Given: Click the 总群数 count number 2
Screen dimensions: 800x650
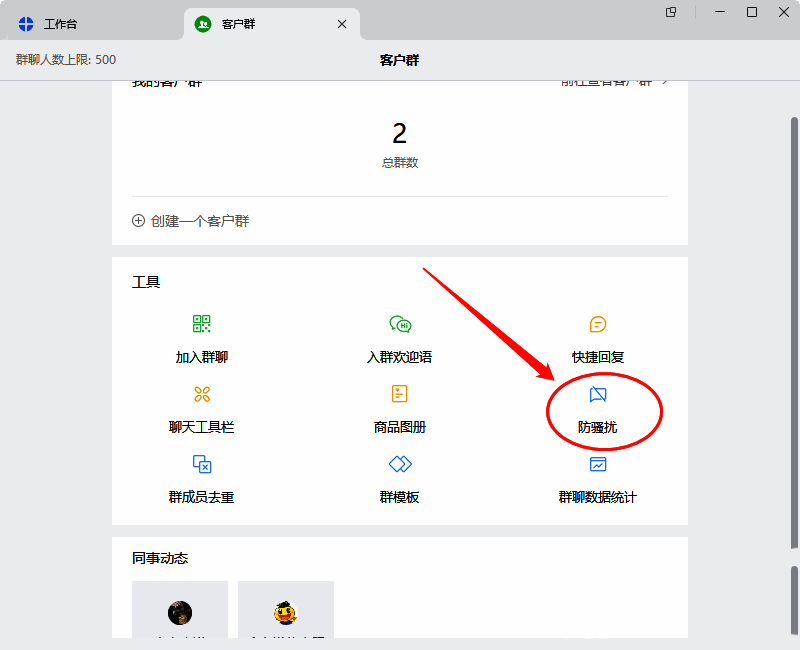Looking at the screenshot, I should click(x=399, y=134).
